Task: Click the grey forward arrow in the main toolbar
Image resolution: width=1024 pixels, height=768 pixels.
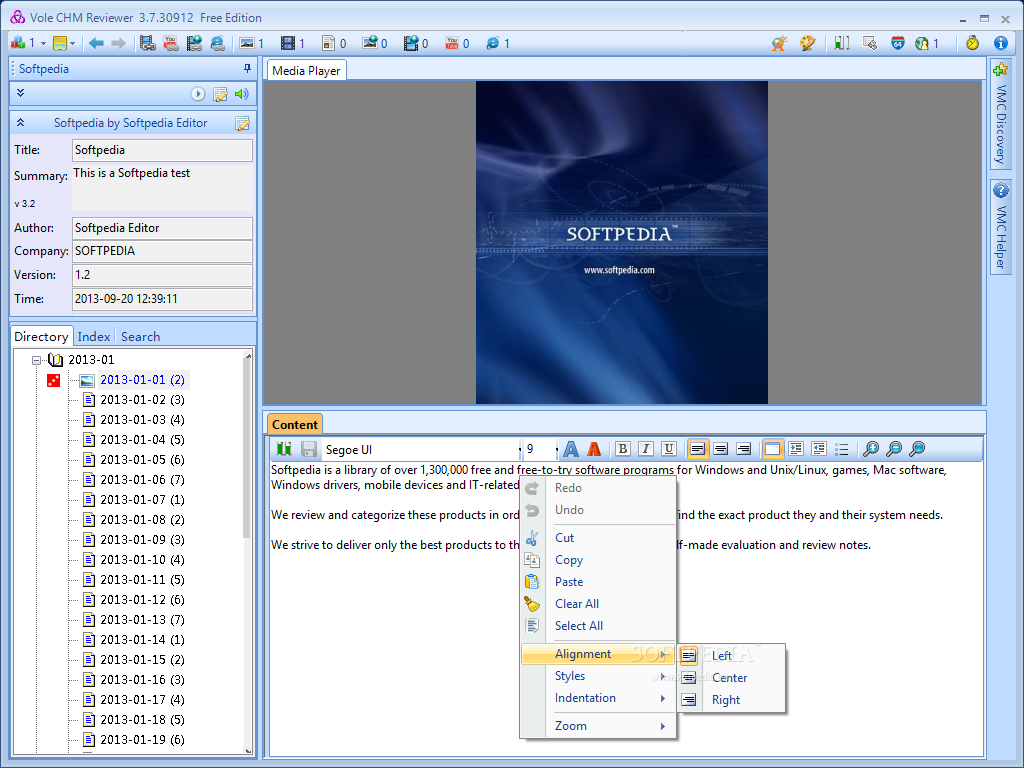Action: coord(118,43)
